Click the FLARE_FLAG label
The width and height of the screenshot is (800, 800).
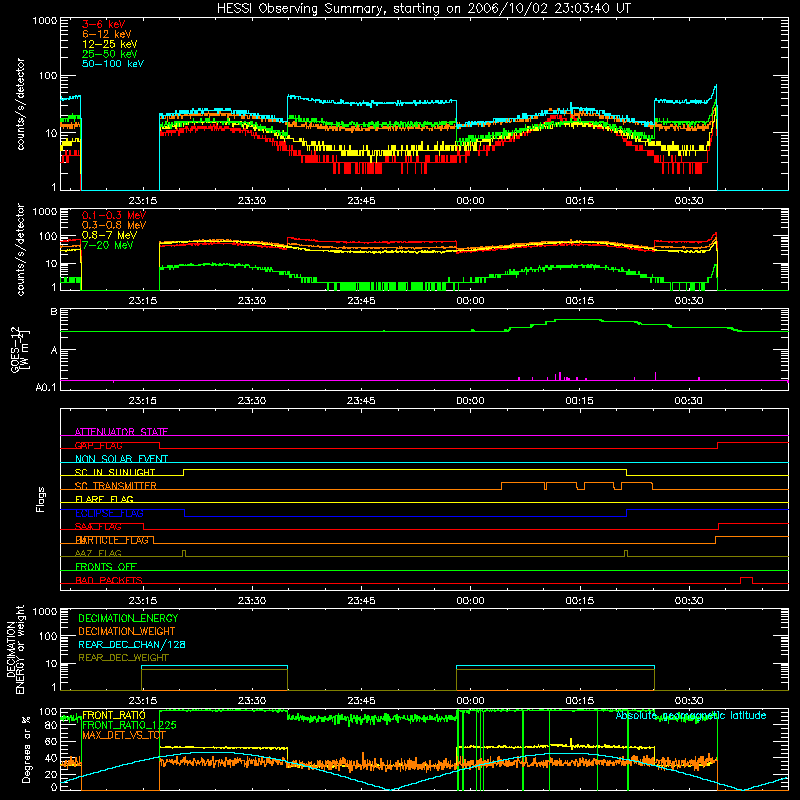(x=104, y=499)
